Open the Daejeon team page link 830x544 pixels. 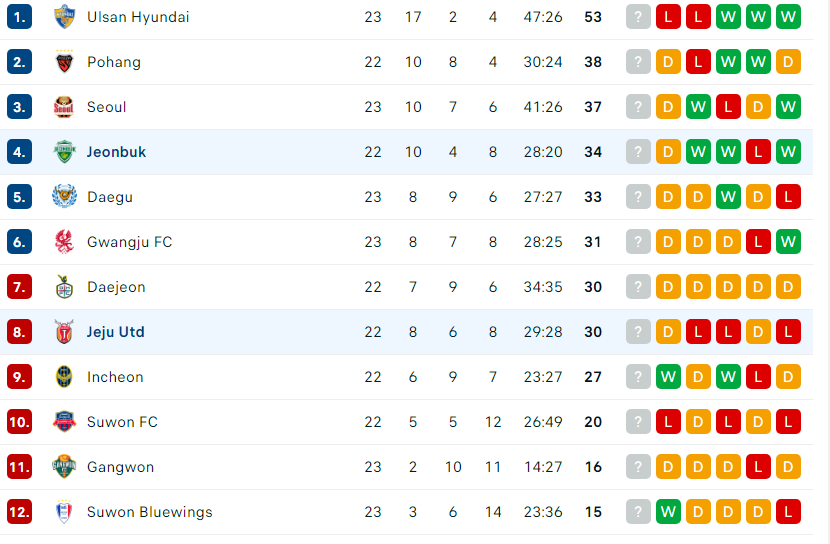[116, 287]
